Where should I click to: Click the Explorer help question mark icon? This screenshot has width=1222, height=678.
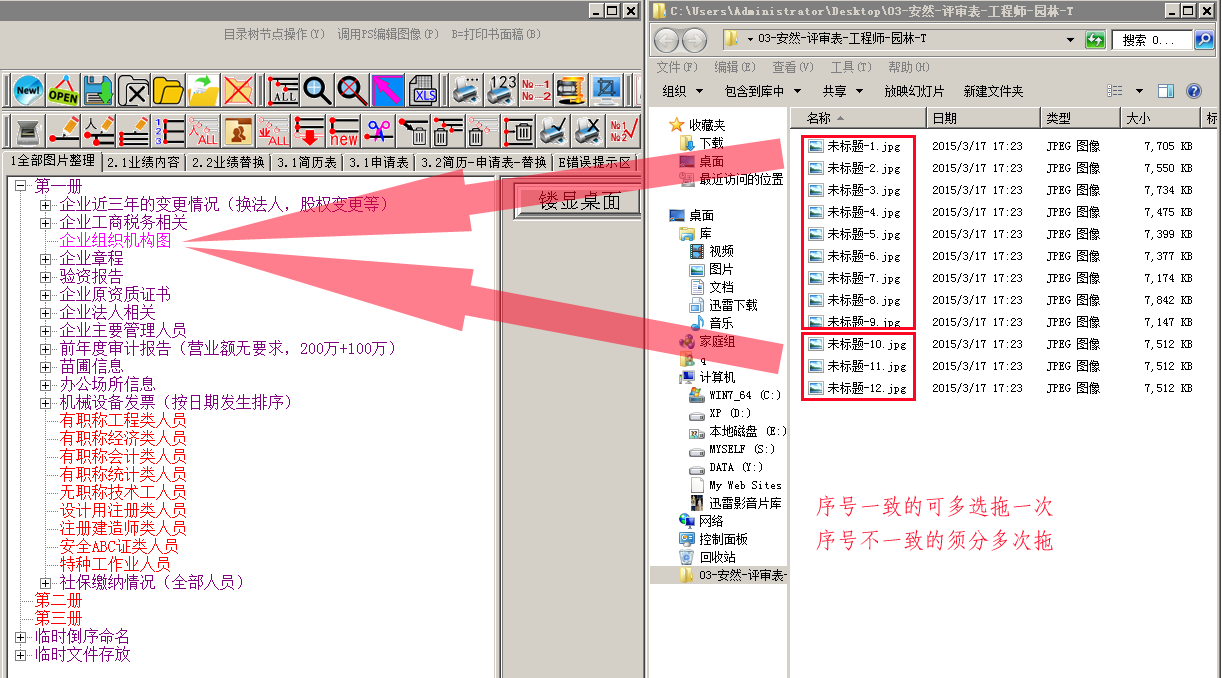pos(1193,91)
